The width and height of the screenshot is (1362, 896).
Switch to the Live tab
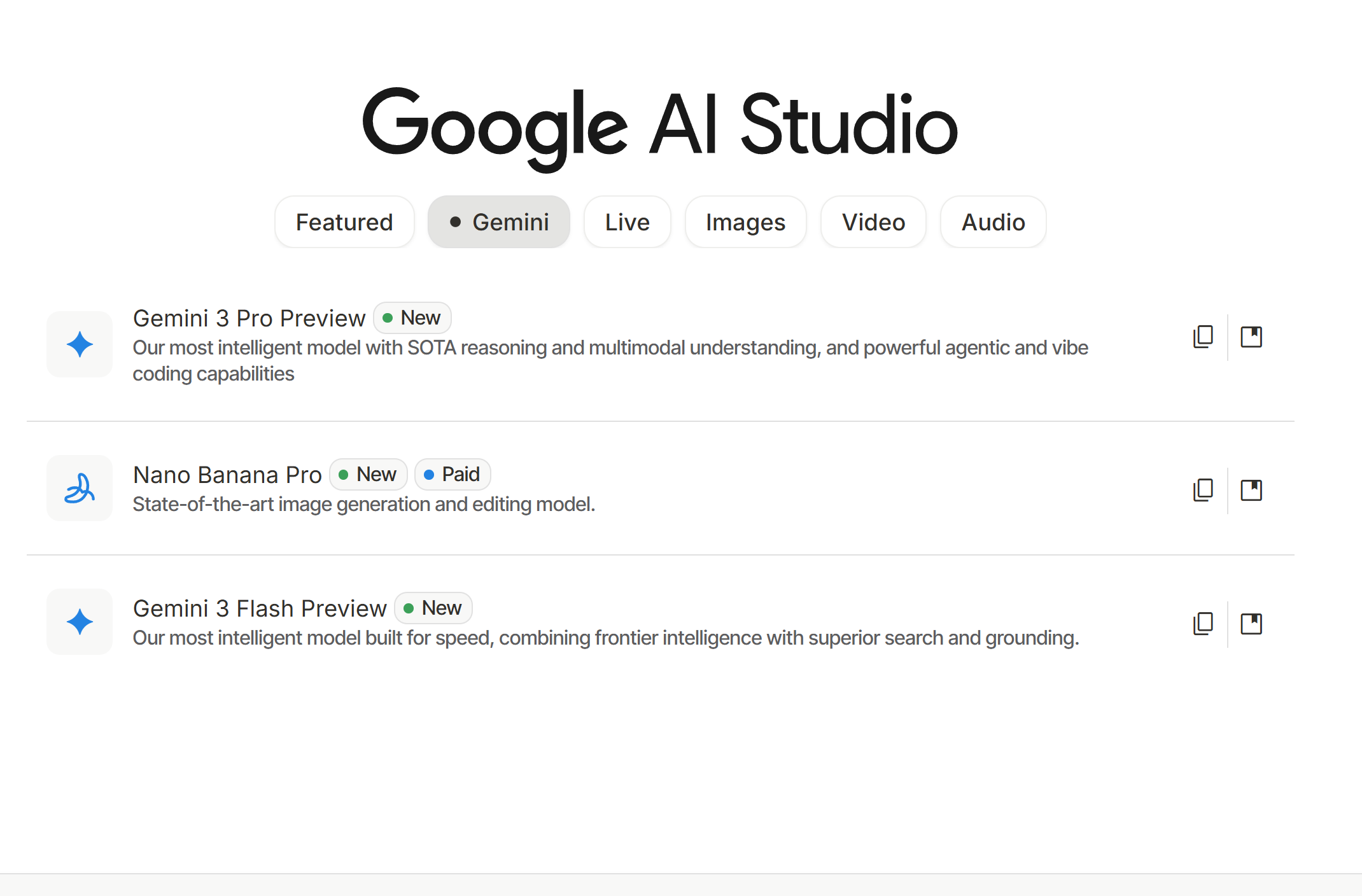(627, 222)
